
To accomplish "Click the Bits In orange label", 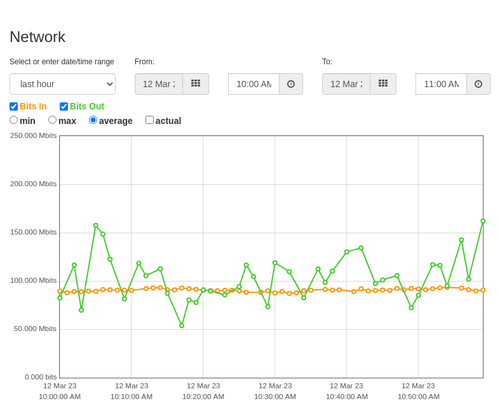I will [33, 106].
